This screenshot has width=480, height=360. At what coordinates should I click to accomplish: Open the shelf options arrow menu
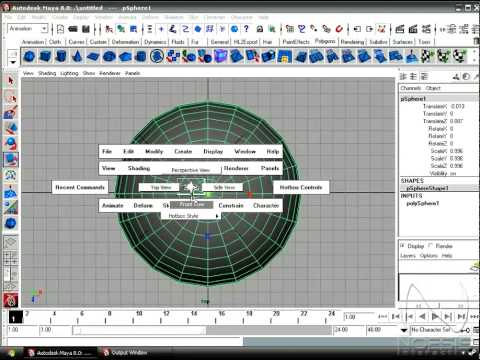pyautogui.click(x=13, y=62)
